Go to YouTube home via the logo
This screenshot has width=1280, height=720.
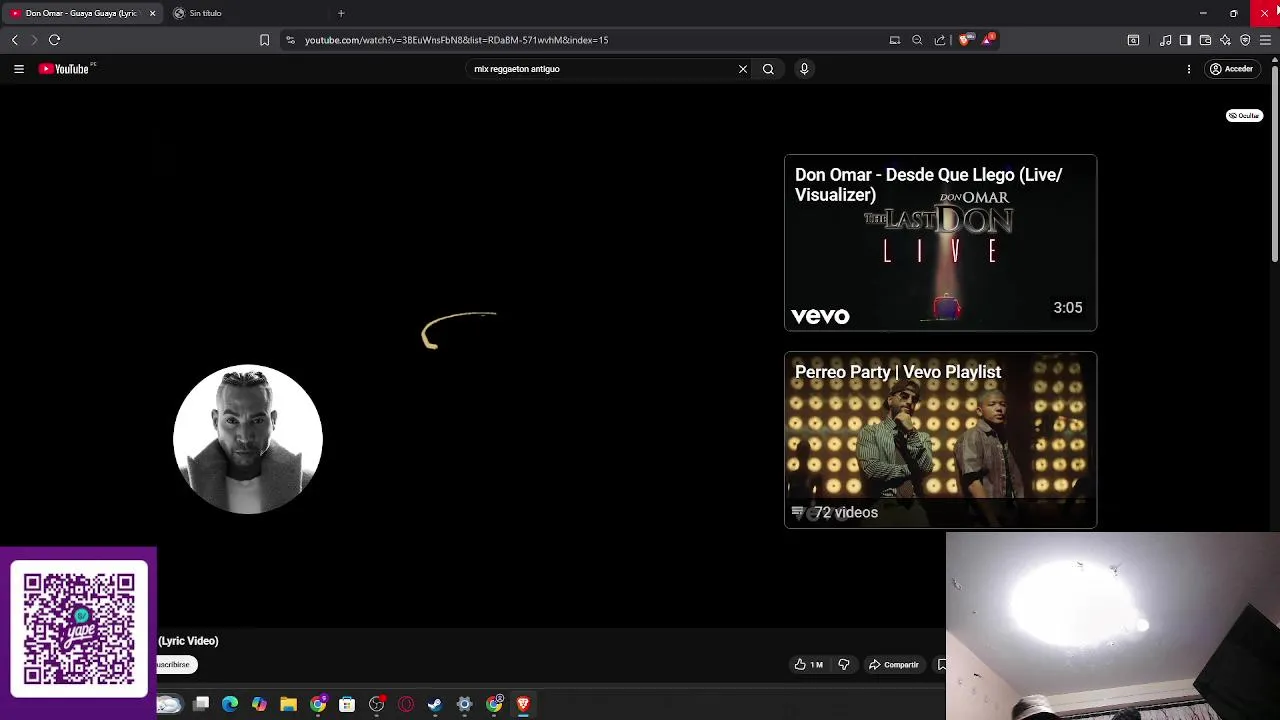point(66,69)
